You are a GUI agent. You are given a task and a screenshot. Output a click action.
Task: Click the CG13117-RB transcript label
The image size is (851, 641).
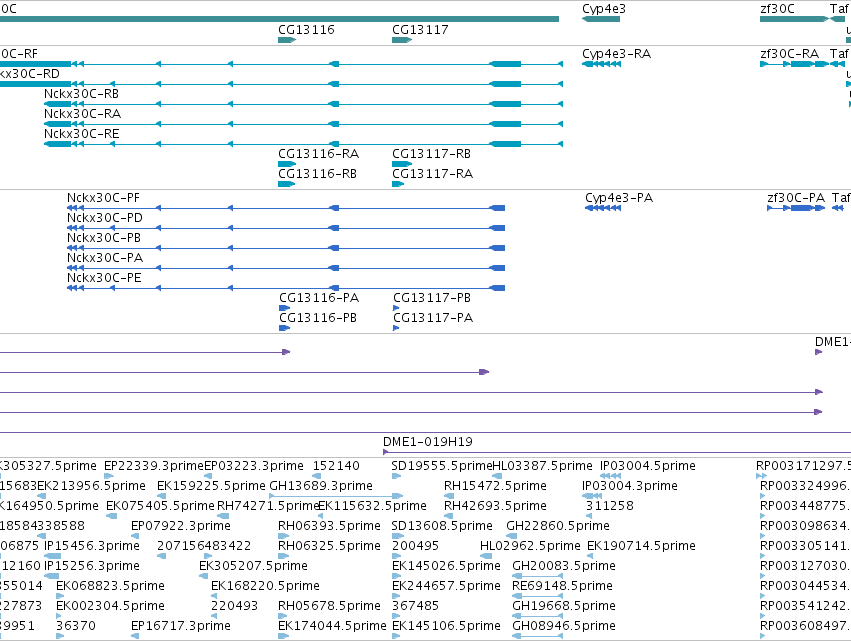coord(431,154)
